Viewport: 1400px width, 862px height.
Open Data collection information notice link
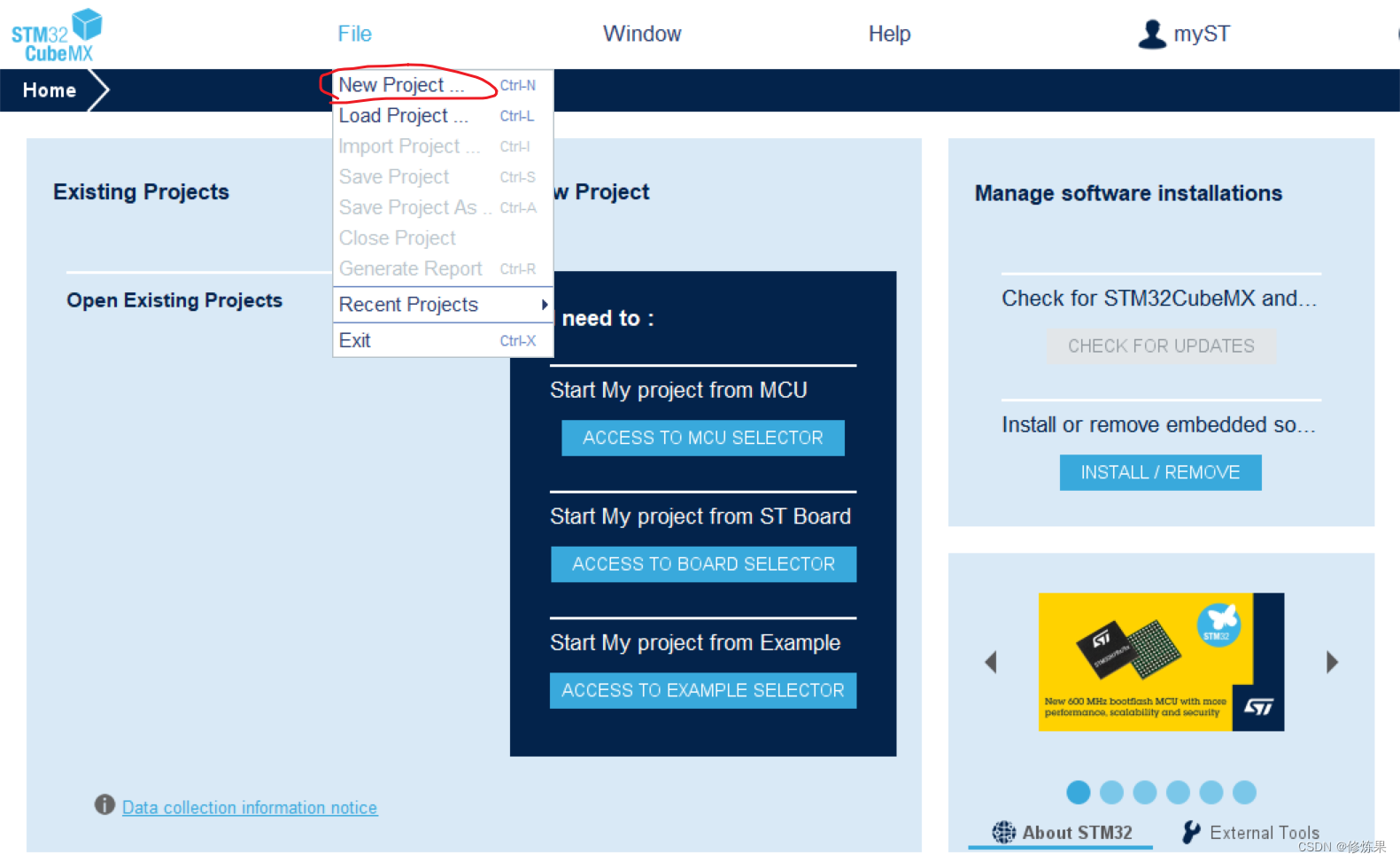tap(250, 807)
